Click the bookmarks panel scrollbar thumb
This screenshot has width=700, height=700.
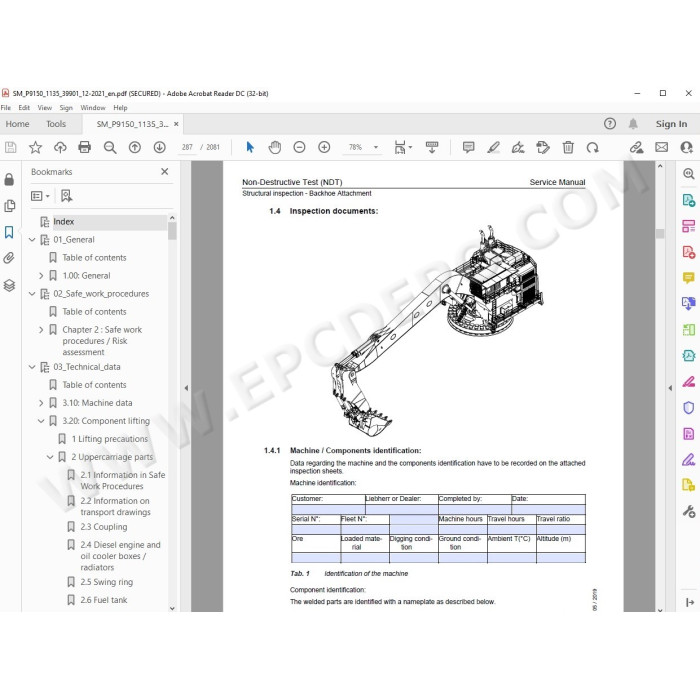click(172, 231)
